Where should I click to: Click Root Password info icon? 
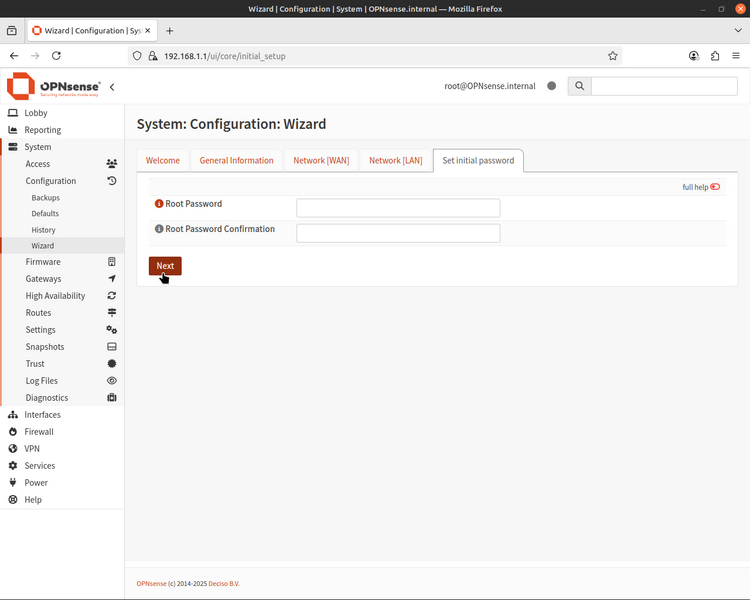pyautogui.click(x=159, y=204)
